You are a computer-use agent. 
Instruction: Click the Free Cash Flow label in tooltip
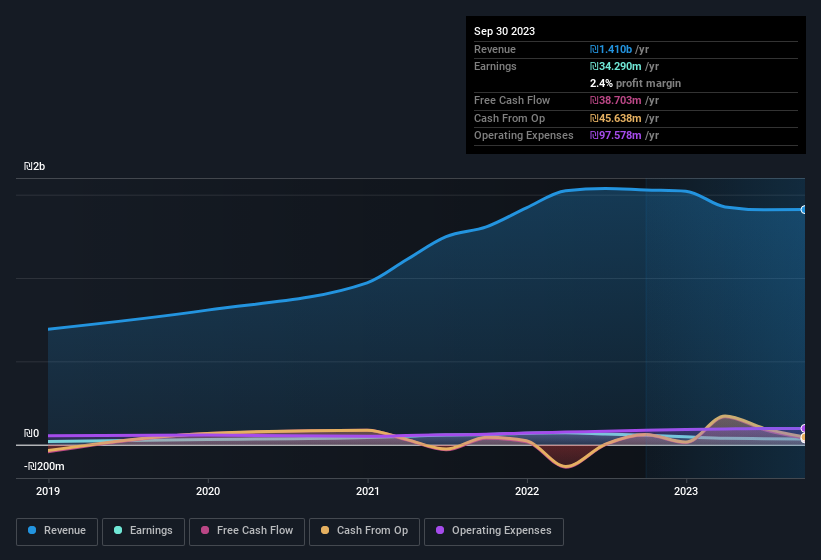[512, 100]
